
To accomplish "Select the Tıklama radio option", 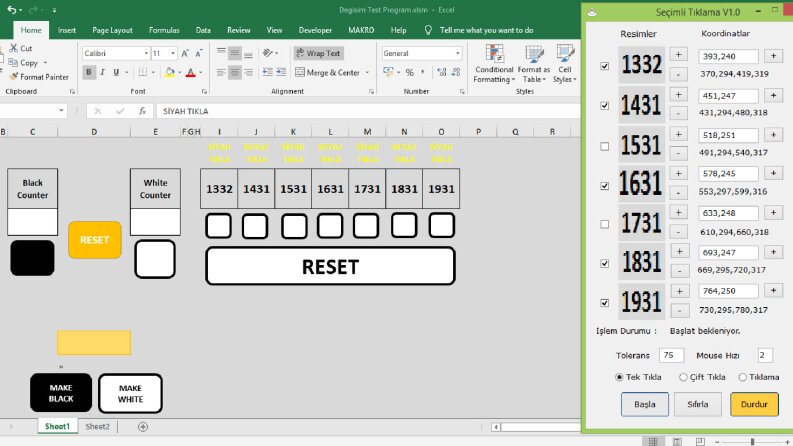I will pyautogui.click(x=742, y=377).
